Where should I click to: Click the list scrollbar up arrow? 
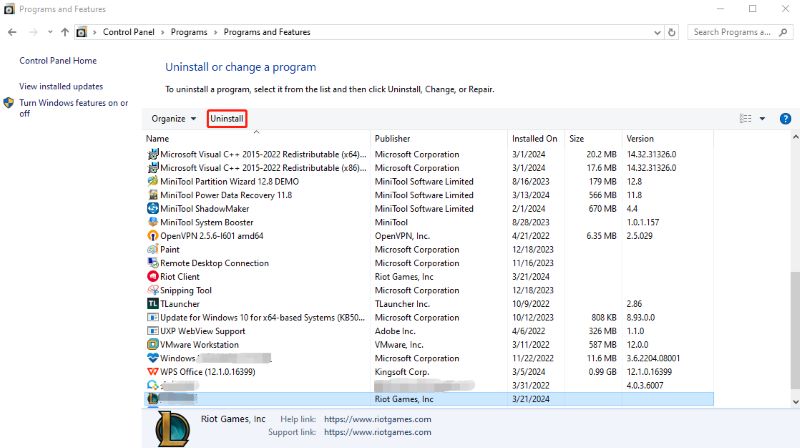[795, 137]
